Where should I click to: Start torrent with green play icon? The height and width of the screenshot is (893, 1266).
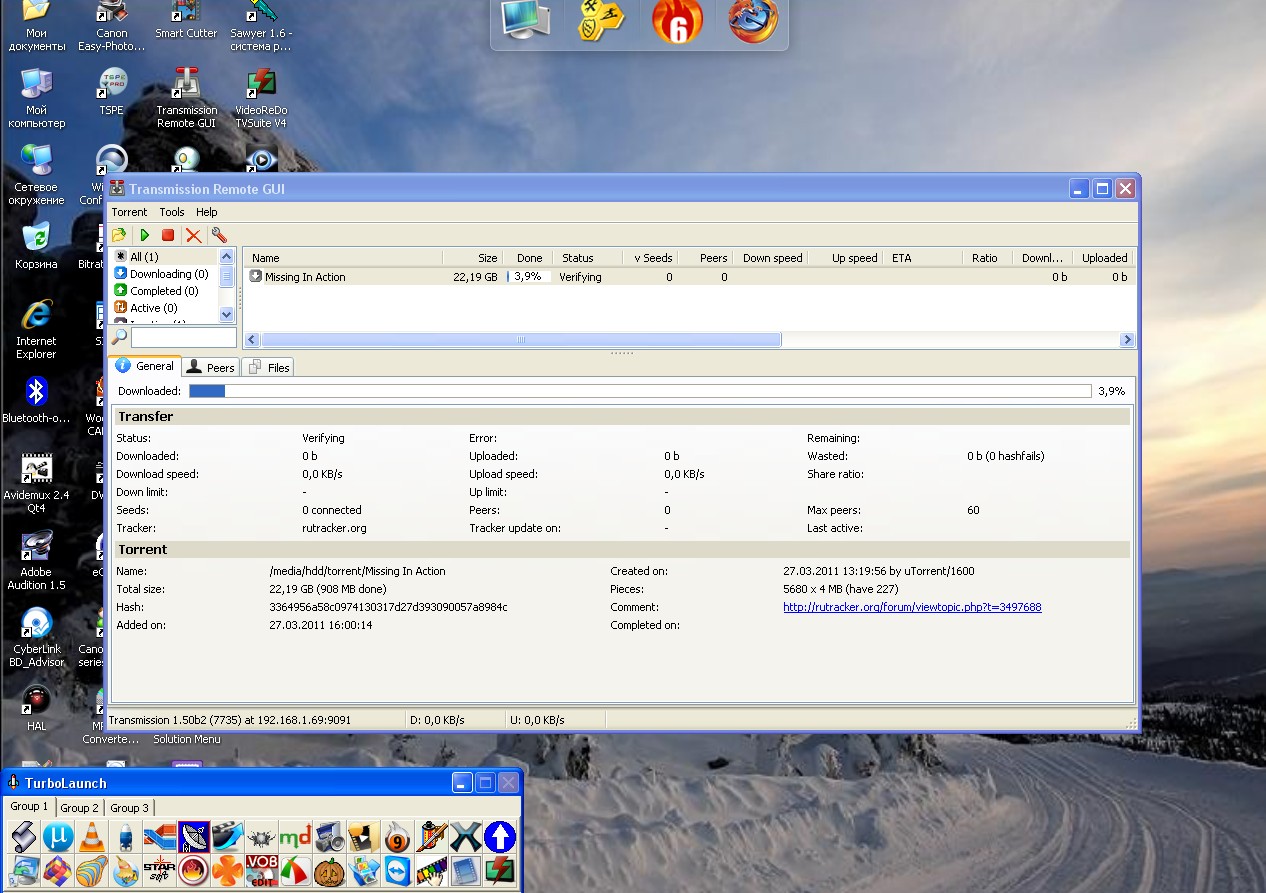click(145, 235)
